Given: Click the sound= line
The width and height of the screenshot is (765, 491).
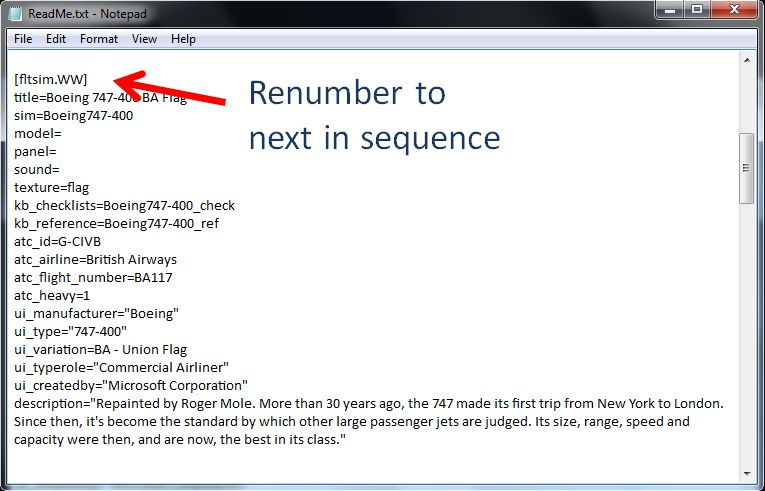Looking at the screenshot, I should (x=37, y=169).
